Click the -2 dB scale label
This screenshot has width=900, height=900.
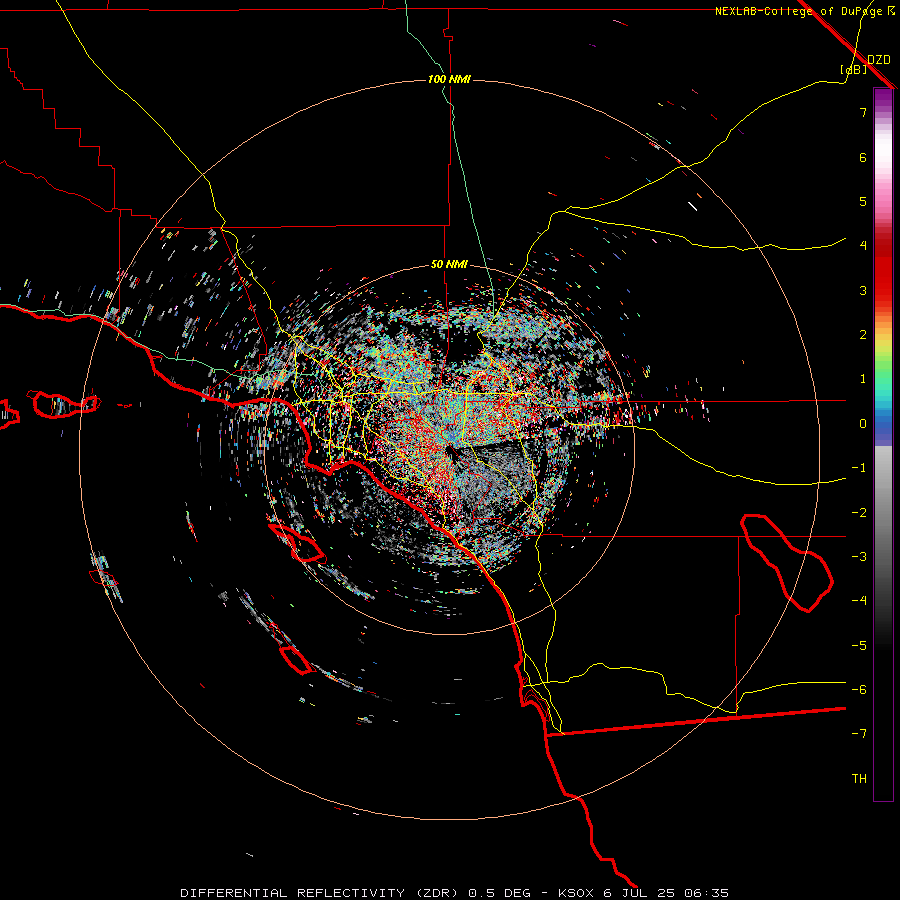[859, 513]
